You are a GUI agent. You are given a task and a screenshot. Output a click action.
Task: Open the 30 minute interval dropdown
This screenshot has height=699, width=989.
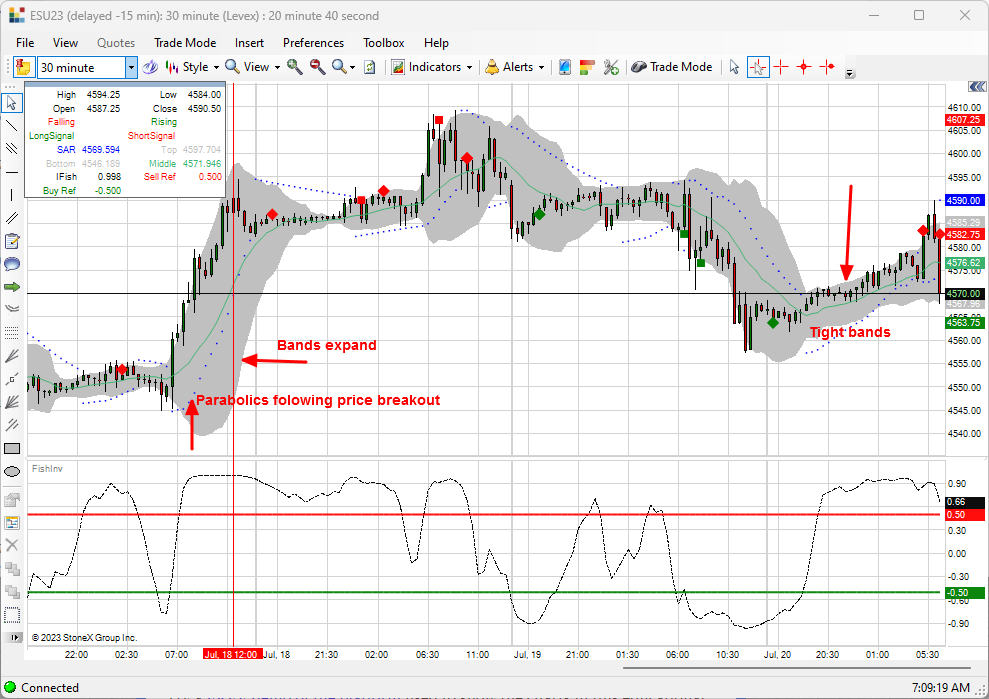click(x=131, y=67)
